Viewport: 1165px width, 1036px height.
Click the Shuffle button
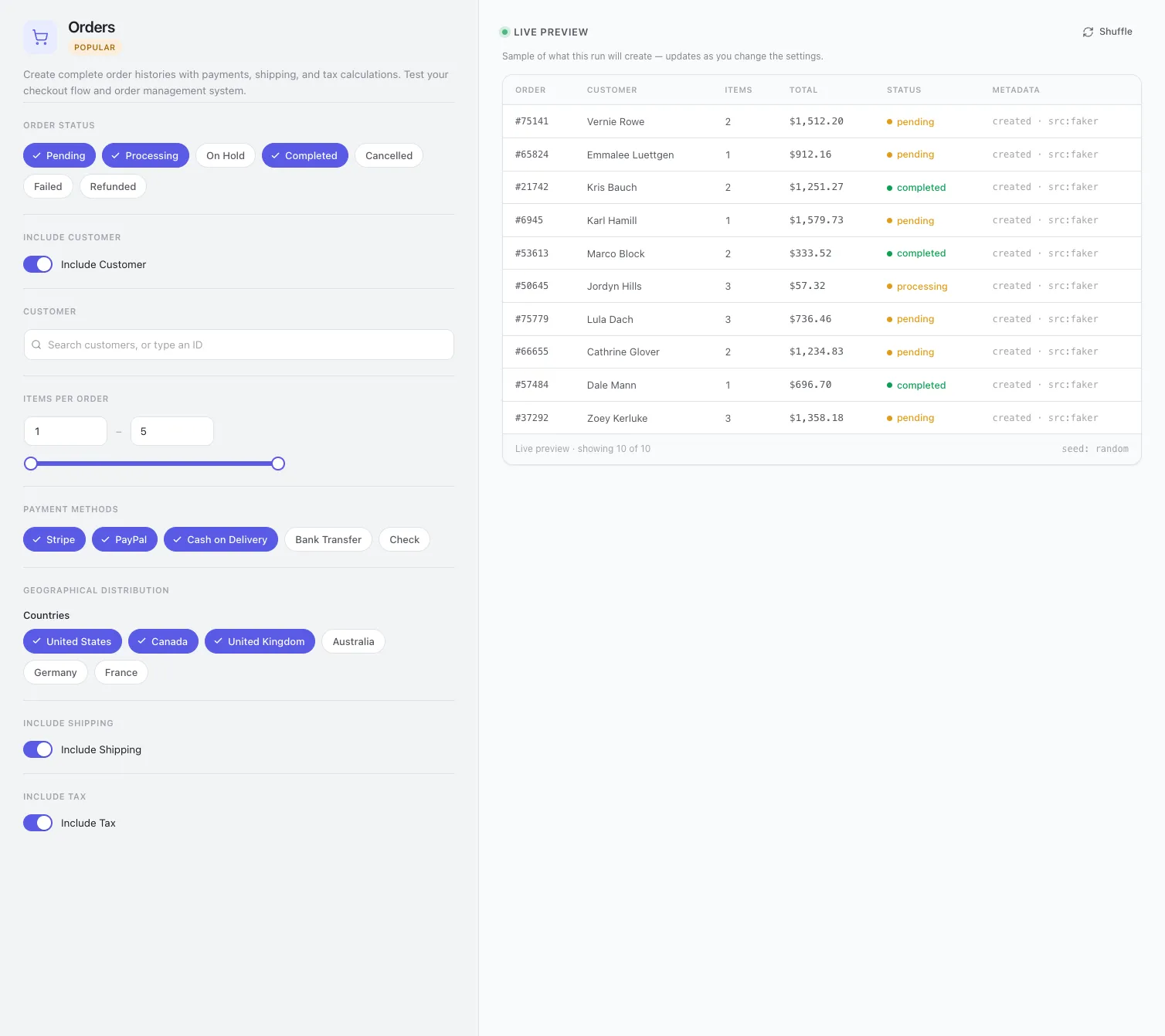[1108, 32]
